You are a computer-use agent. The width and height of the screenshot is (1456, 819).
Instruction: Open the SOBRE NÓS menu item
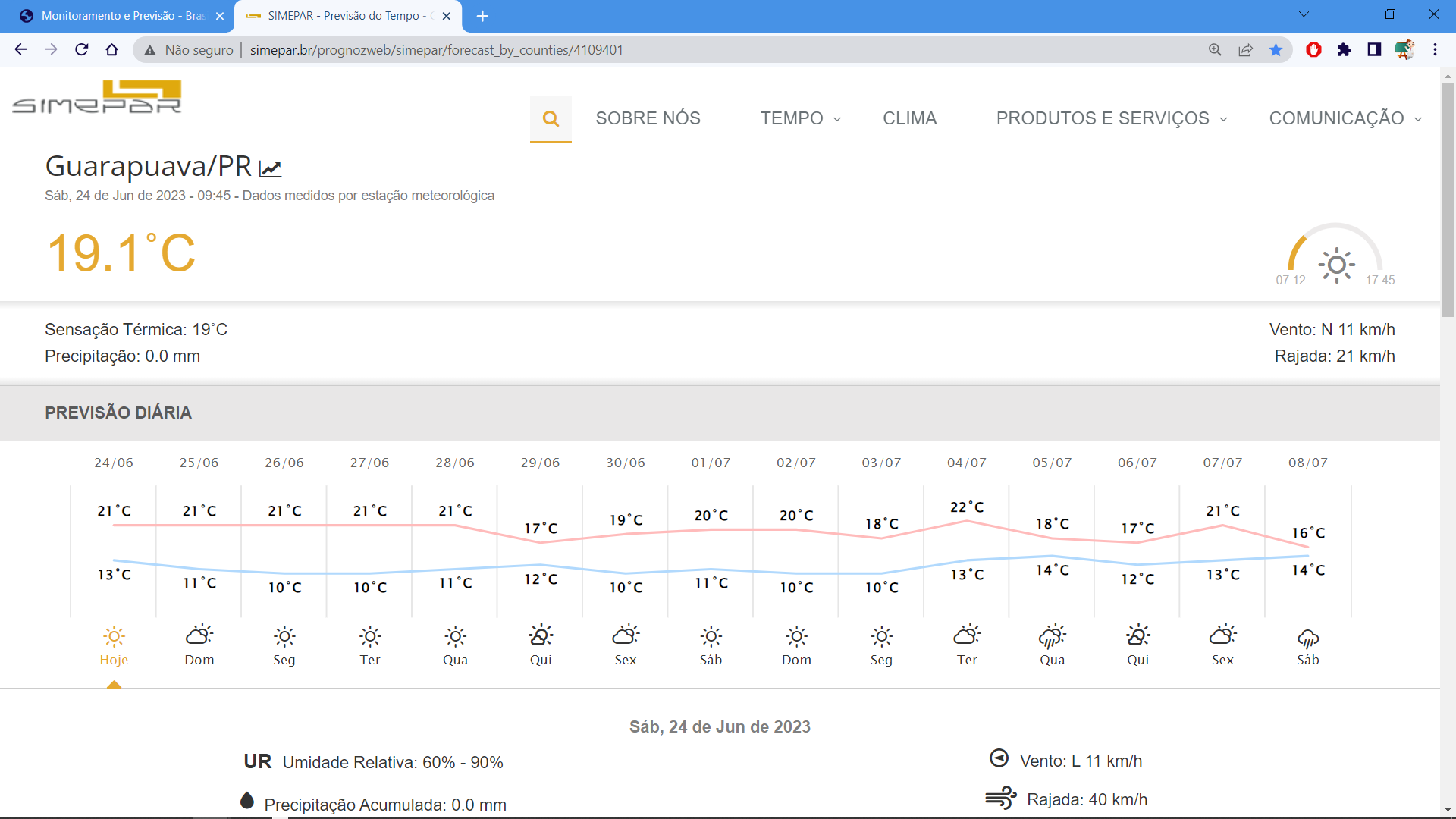pyautogui.click(x=648, y=118)
